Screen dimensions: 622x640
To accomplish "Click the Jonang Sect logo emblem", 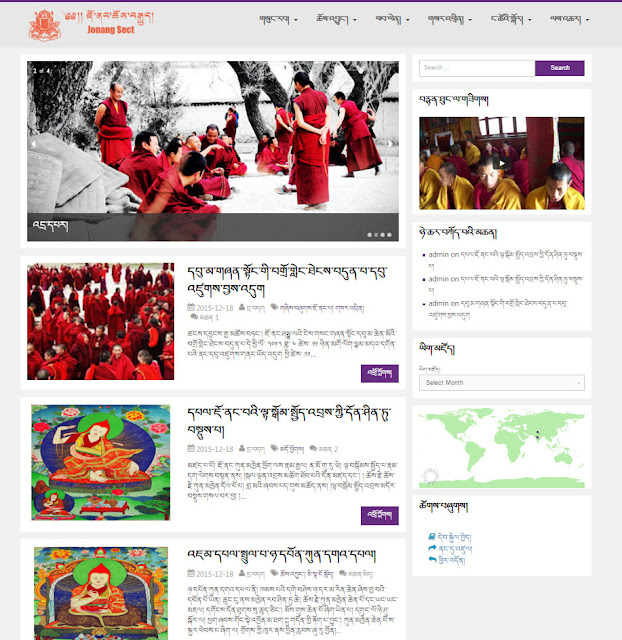I will (x=45, y=25).
